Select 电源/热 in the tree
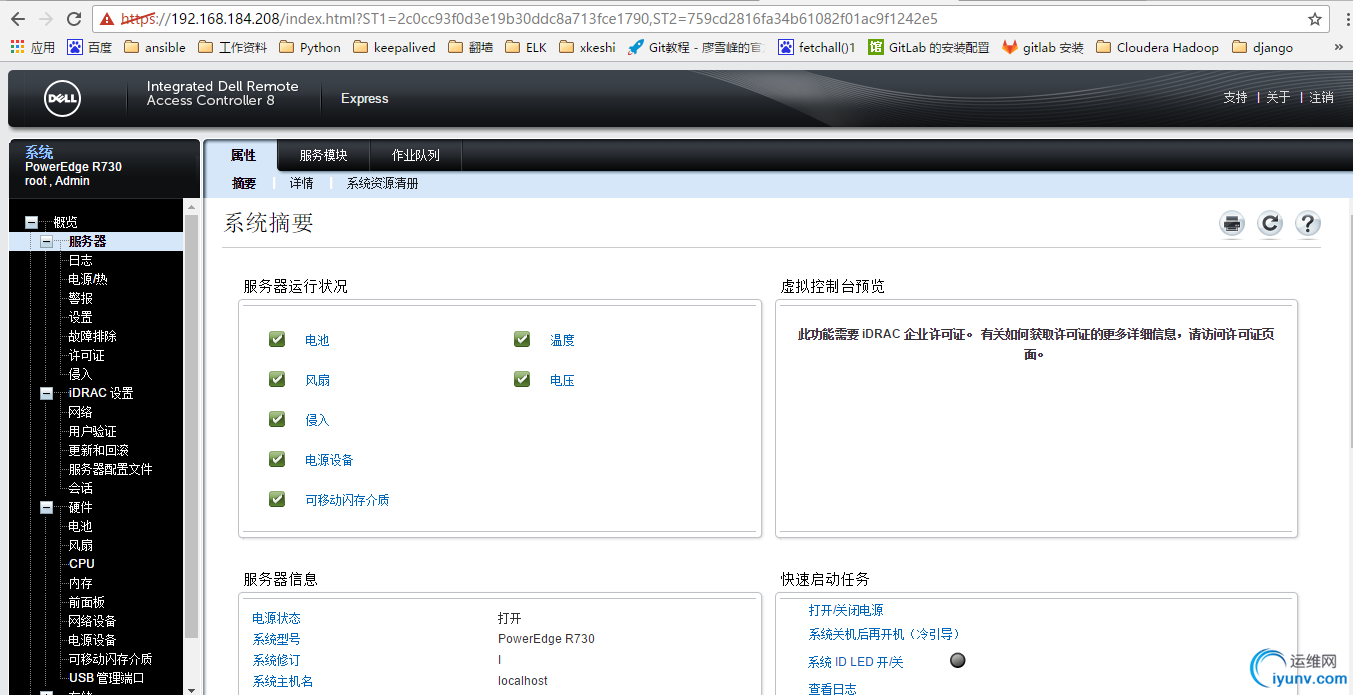This screenshot has height=695, width=1353. tap(87, 279)
